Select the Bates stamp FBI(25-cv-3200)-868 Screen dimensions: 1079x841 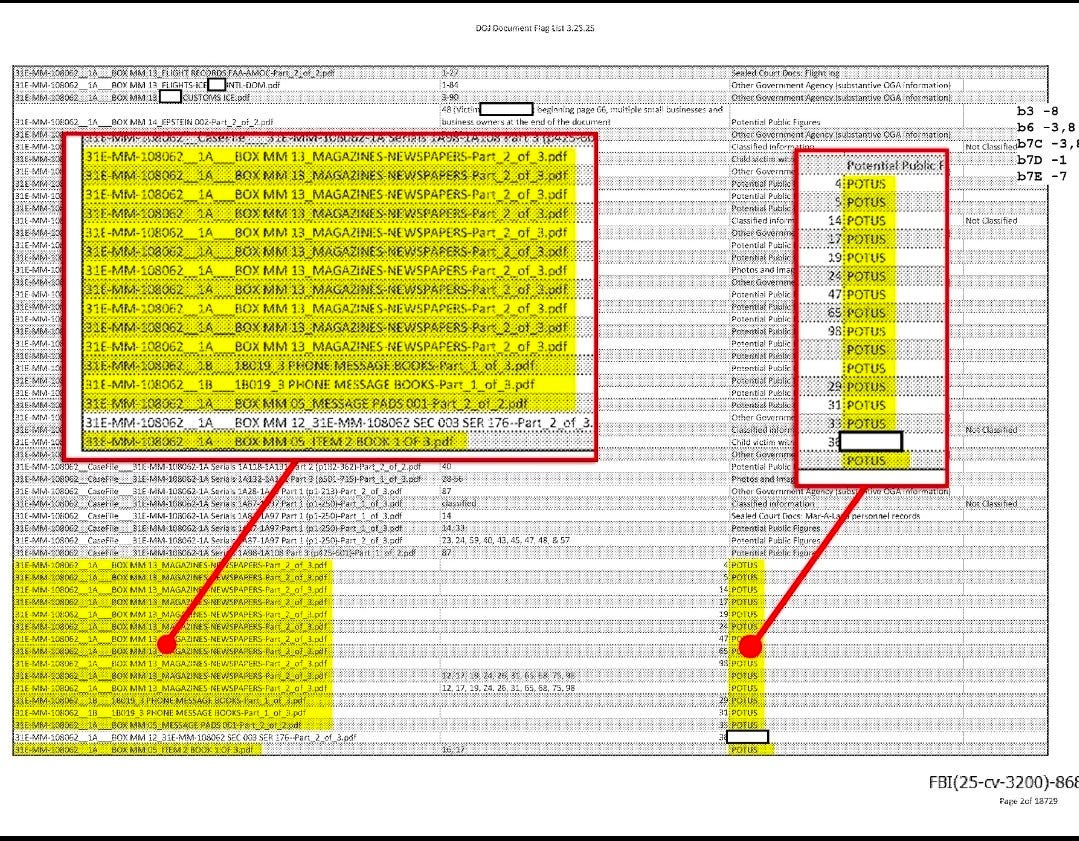(1003, 782)
